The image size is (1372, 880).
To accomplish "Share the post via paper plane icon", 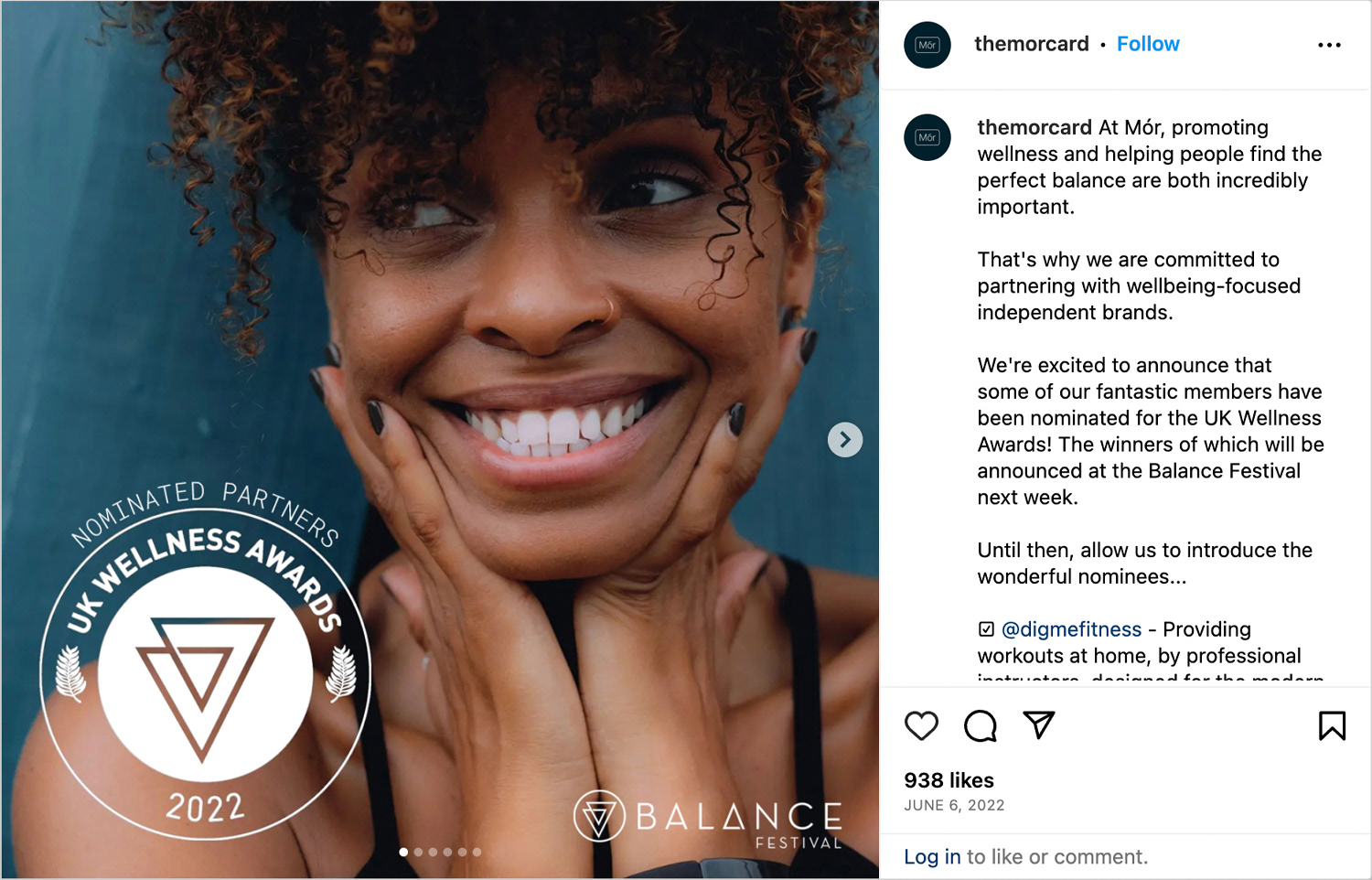I will (x=1038, y=724).
